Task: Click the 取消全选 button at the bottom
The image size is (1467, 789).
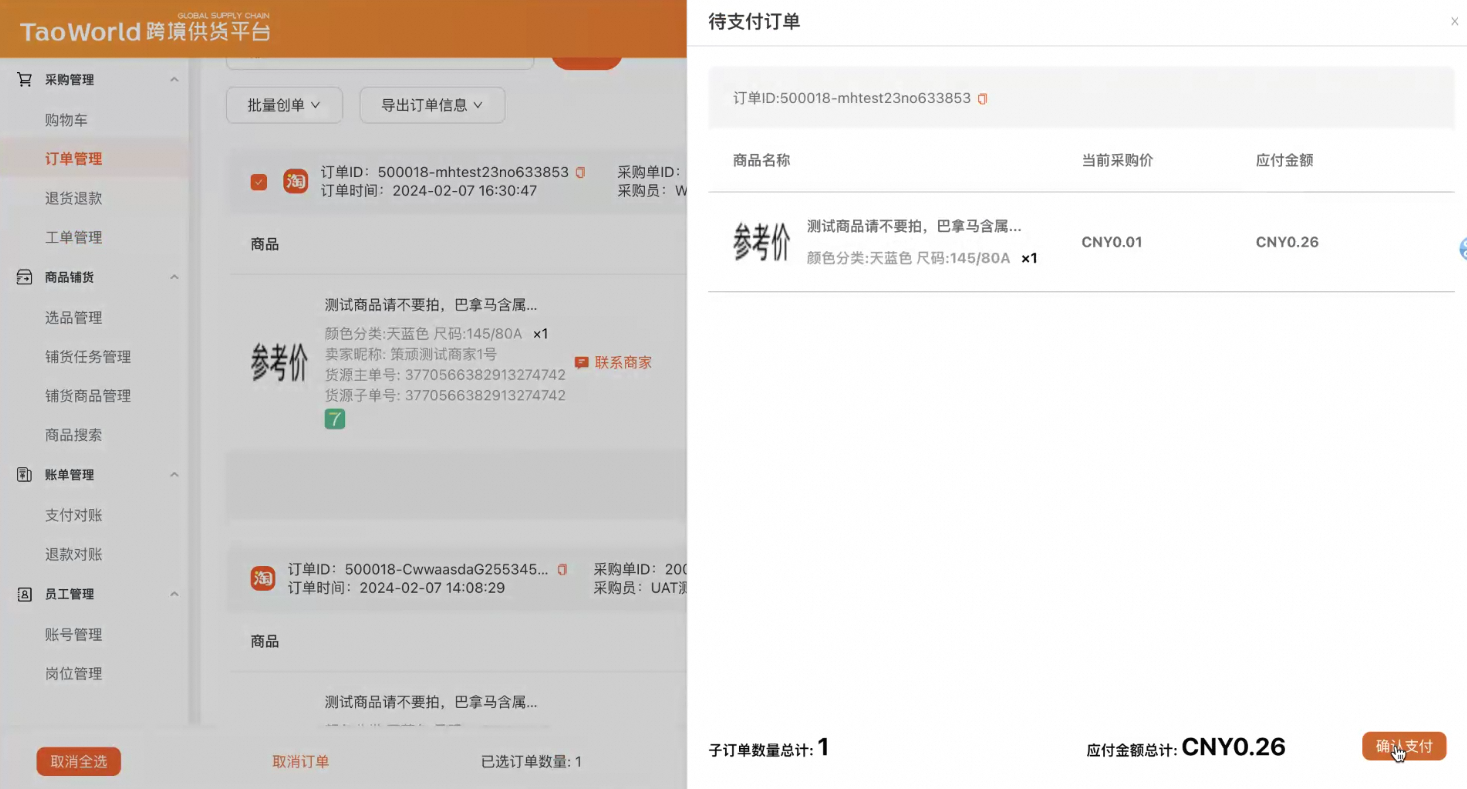Action: pyautogui.click(x=78, y=761)
